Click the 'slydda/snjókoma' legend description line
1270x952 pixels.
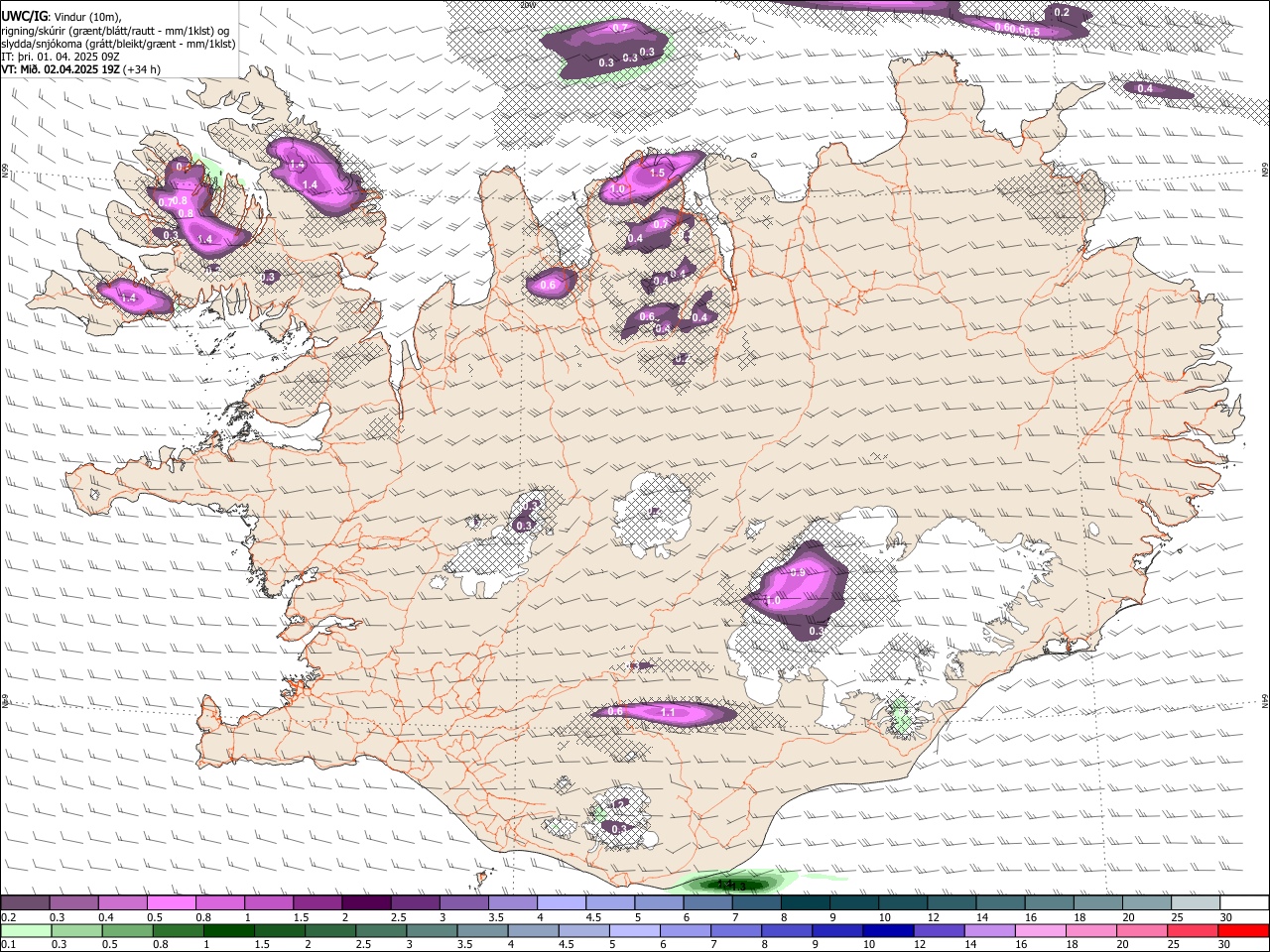click(x=118, y=44)
